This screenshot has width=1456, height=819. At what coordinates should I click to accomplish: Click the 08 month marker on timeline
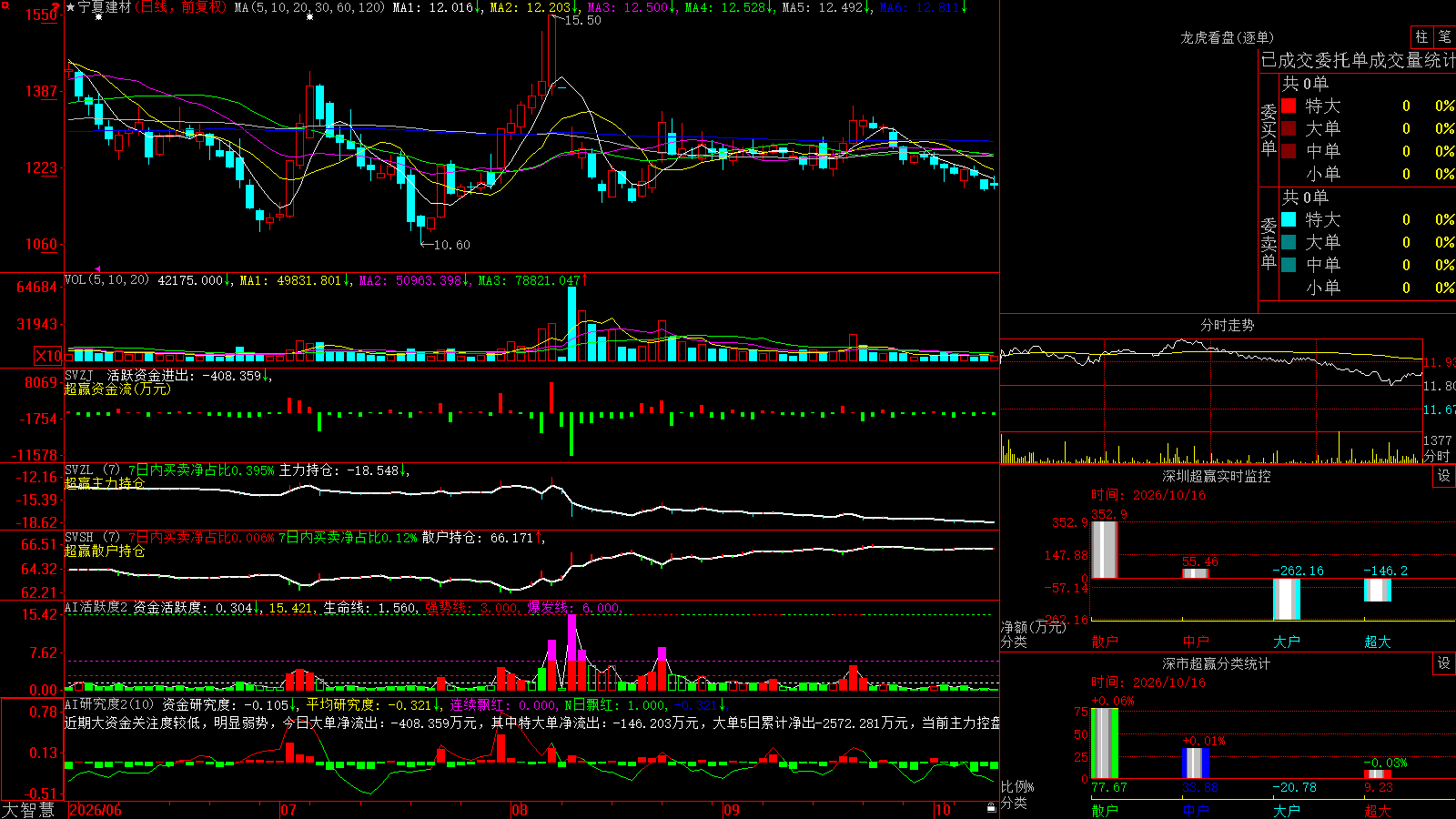tap(520, 810)
